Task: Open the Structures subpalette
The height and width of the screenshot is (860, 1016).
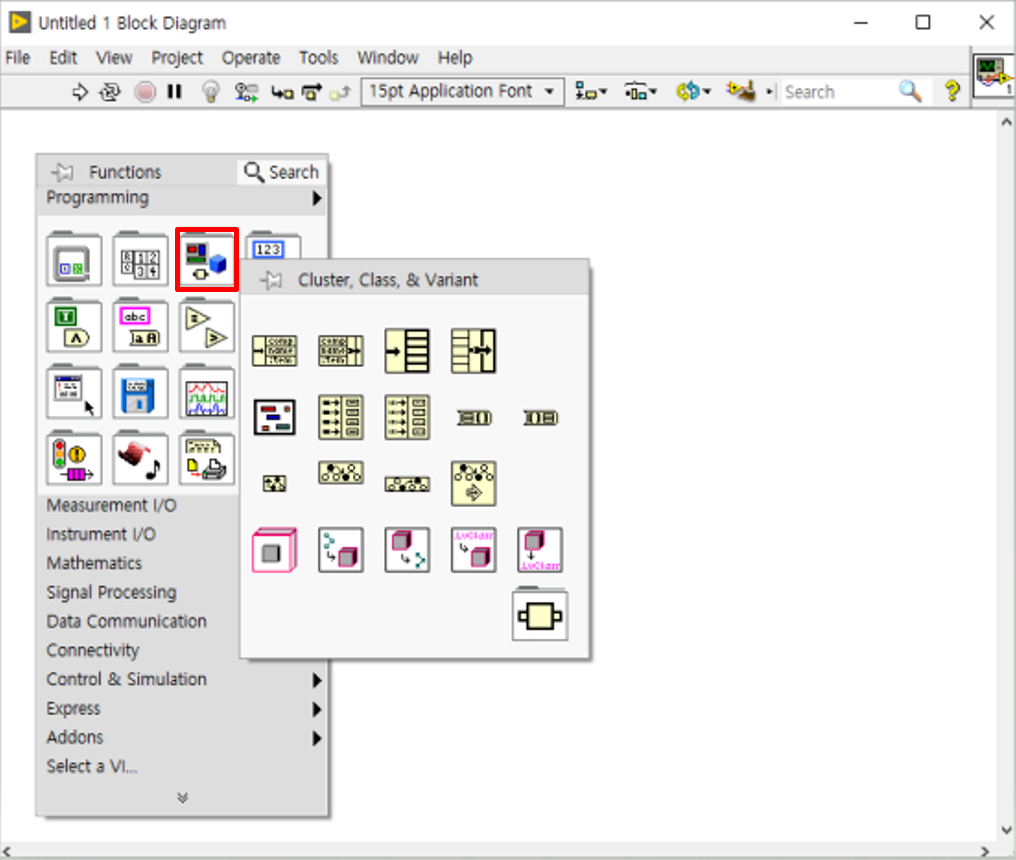Action: (74, 260)
